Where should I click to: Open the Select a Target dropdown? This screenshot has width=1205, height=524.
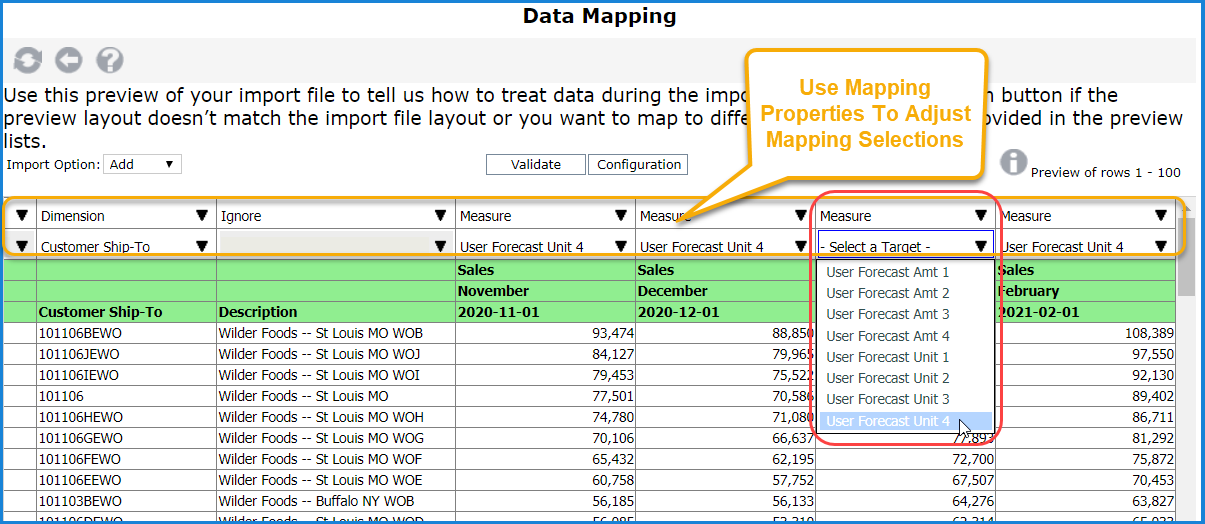coord(905,246)
